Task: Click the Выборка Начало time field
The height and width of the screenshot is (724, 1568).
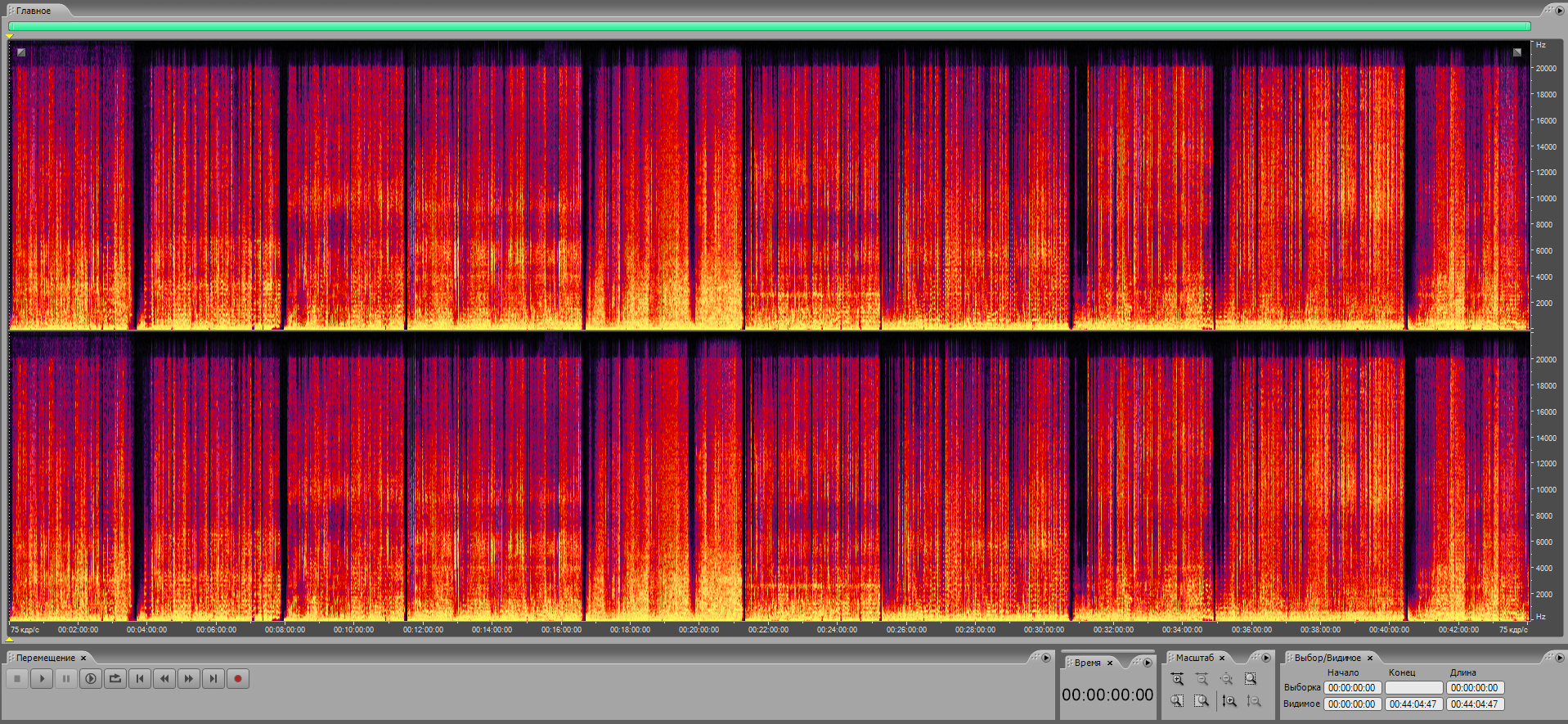Action: 1352,688
